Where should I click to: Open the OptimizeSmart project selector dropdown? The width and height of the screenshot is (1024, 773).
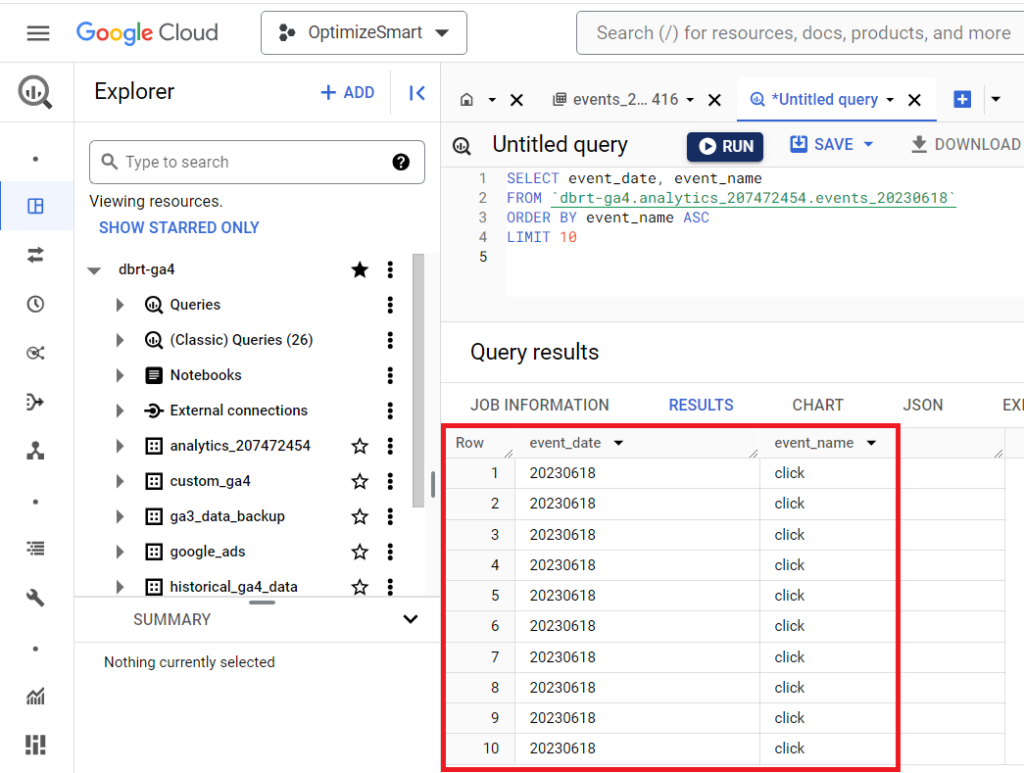click(x=364, y=33)
